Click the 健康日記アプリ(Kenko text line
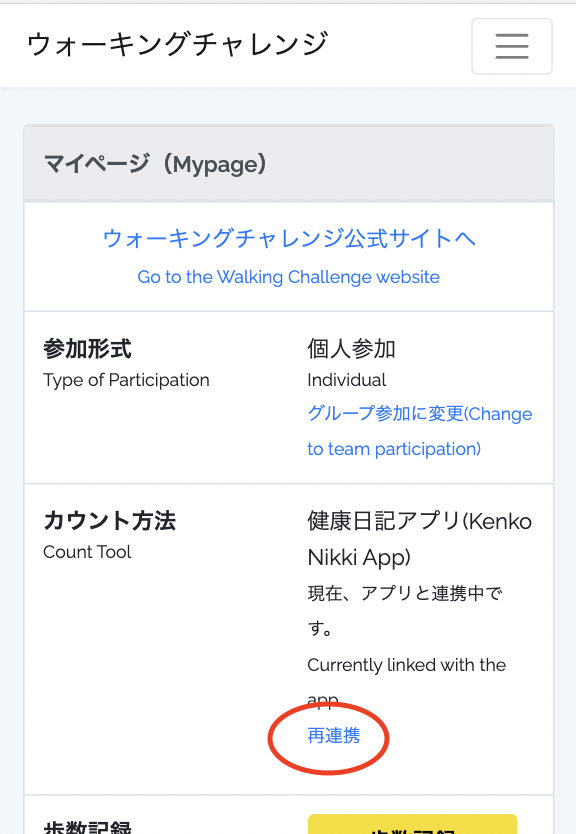Screen dimensions: 576x834 pyautogui.click(x=420, y=521)
